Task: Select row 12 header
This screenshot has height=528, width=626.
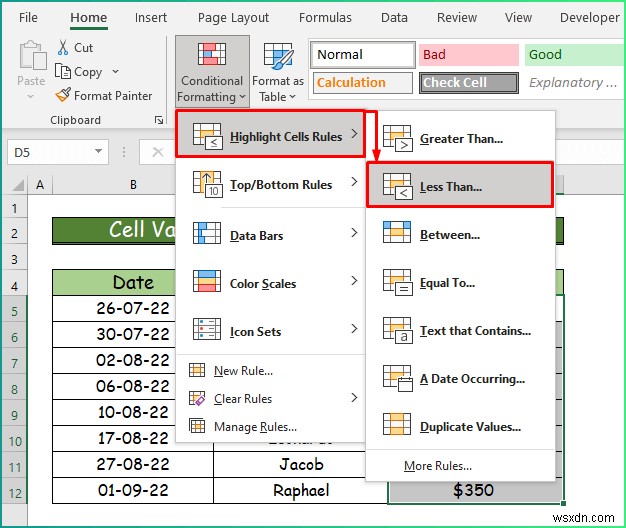Action: pyautogui.click(x=15, y=493)
